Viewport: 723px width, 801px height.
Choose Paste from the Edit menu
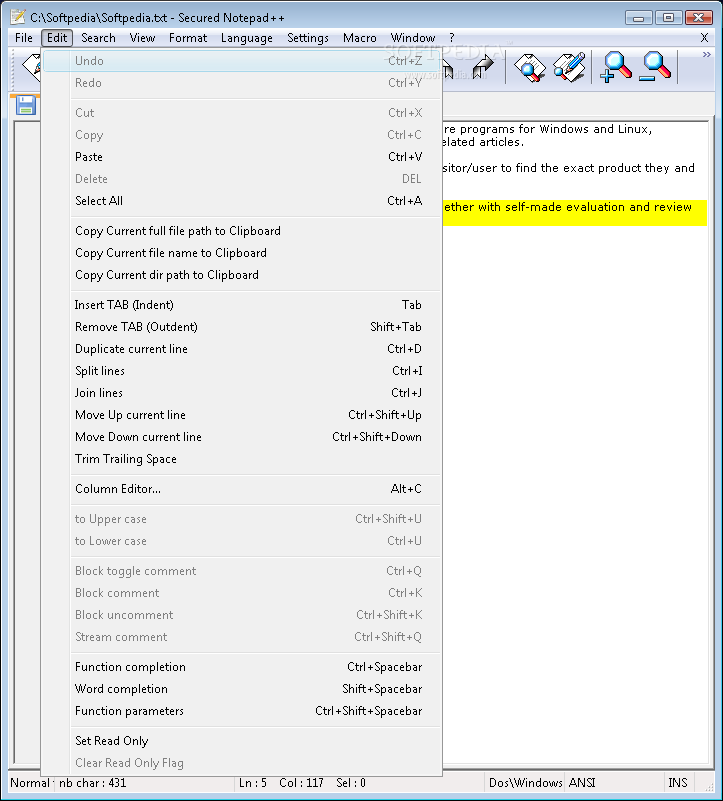tap(241, 157)
